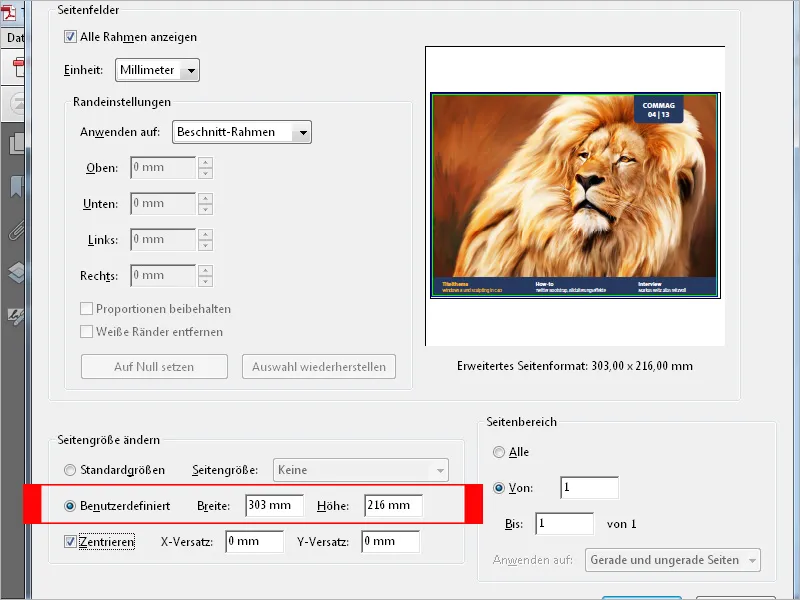Click the Acrobat PDF title bar icon

point(9,13)
